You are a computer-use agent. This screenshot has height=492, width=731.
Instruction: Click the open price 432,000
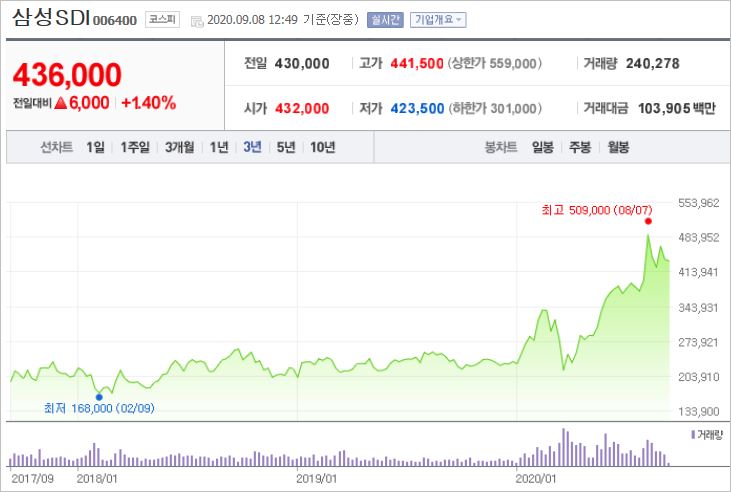pos(302,109)
